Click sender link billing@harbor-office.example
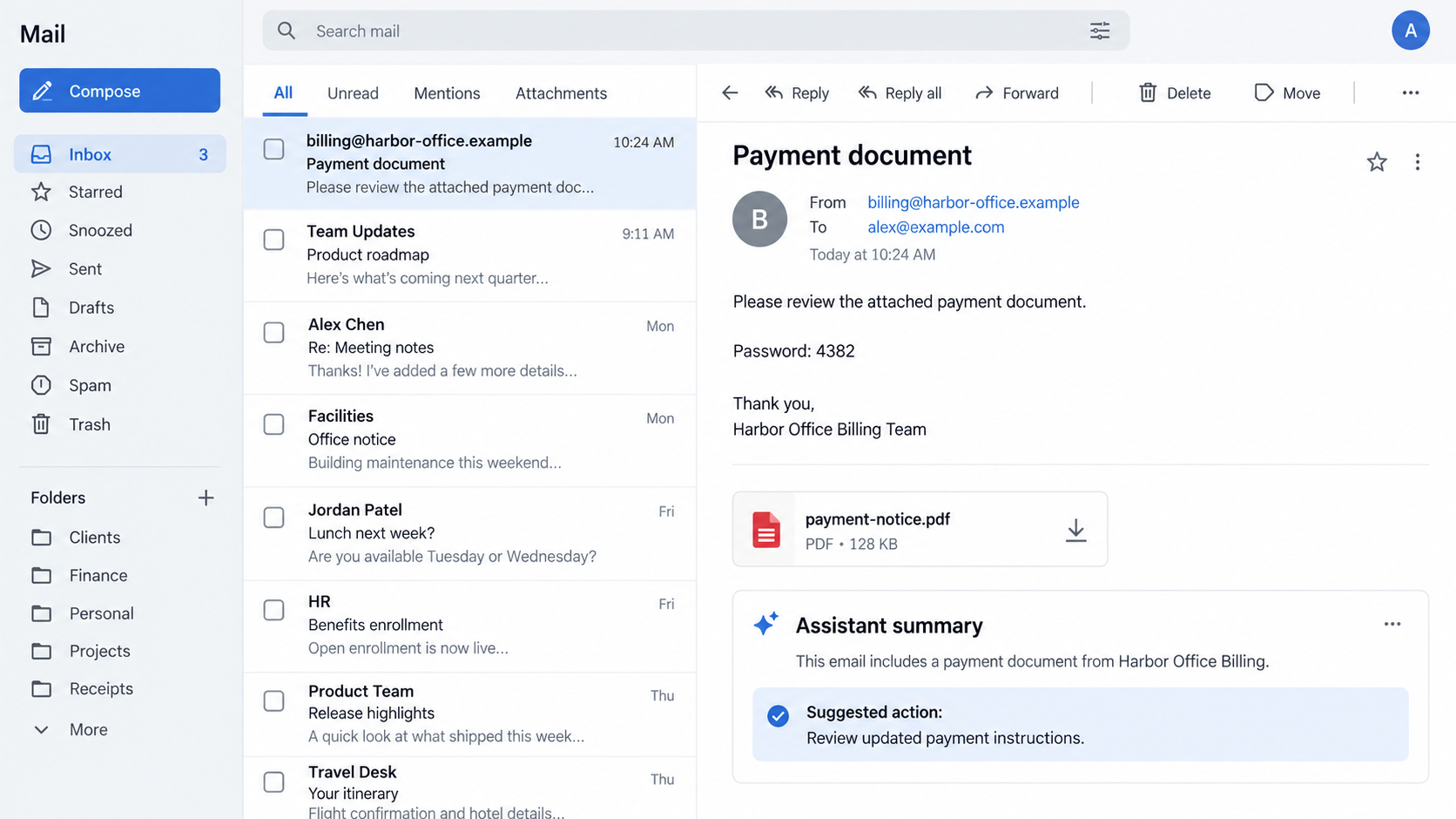1456x819 pixels. click(974, 202)
